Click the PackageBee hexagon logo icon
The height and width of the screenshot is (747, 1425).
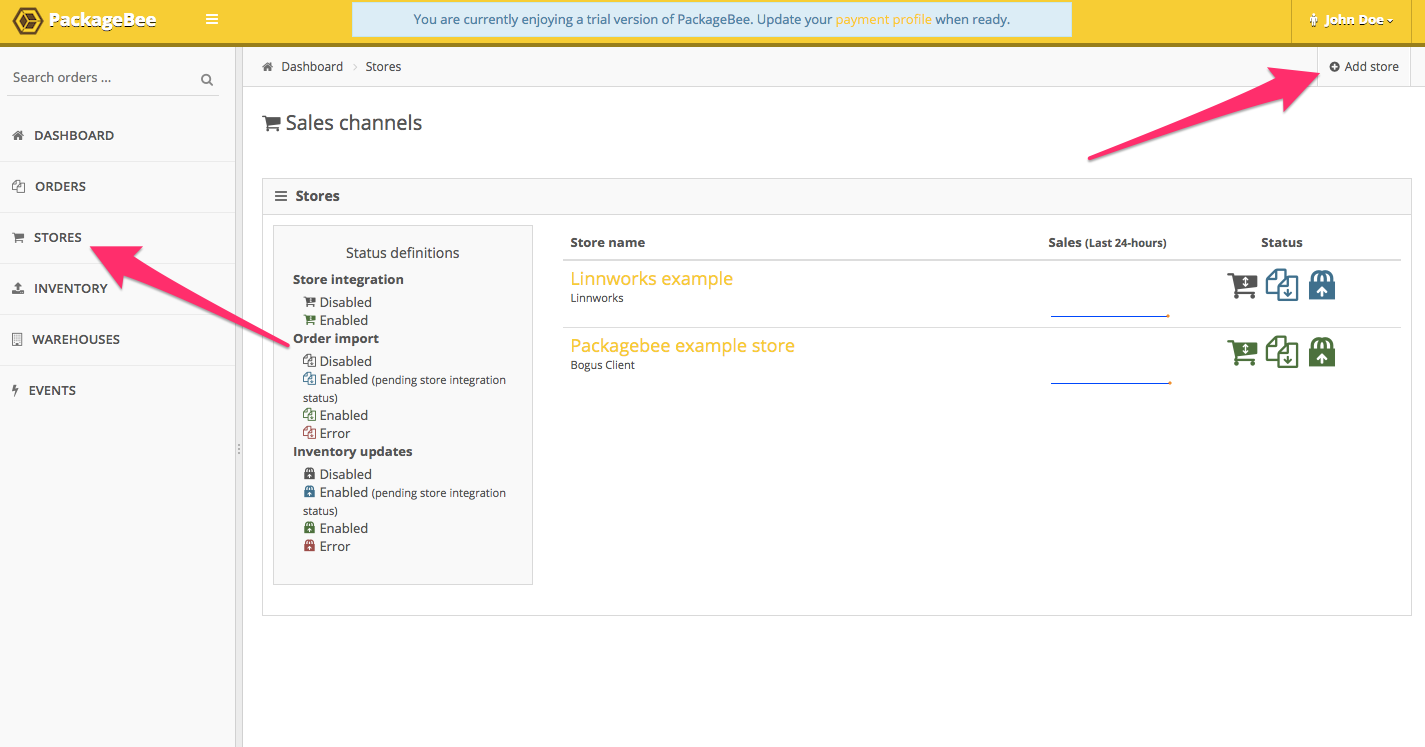(x=27, y=20)
